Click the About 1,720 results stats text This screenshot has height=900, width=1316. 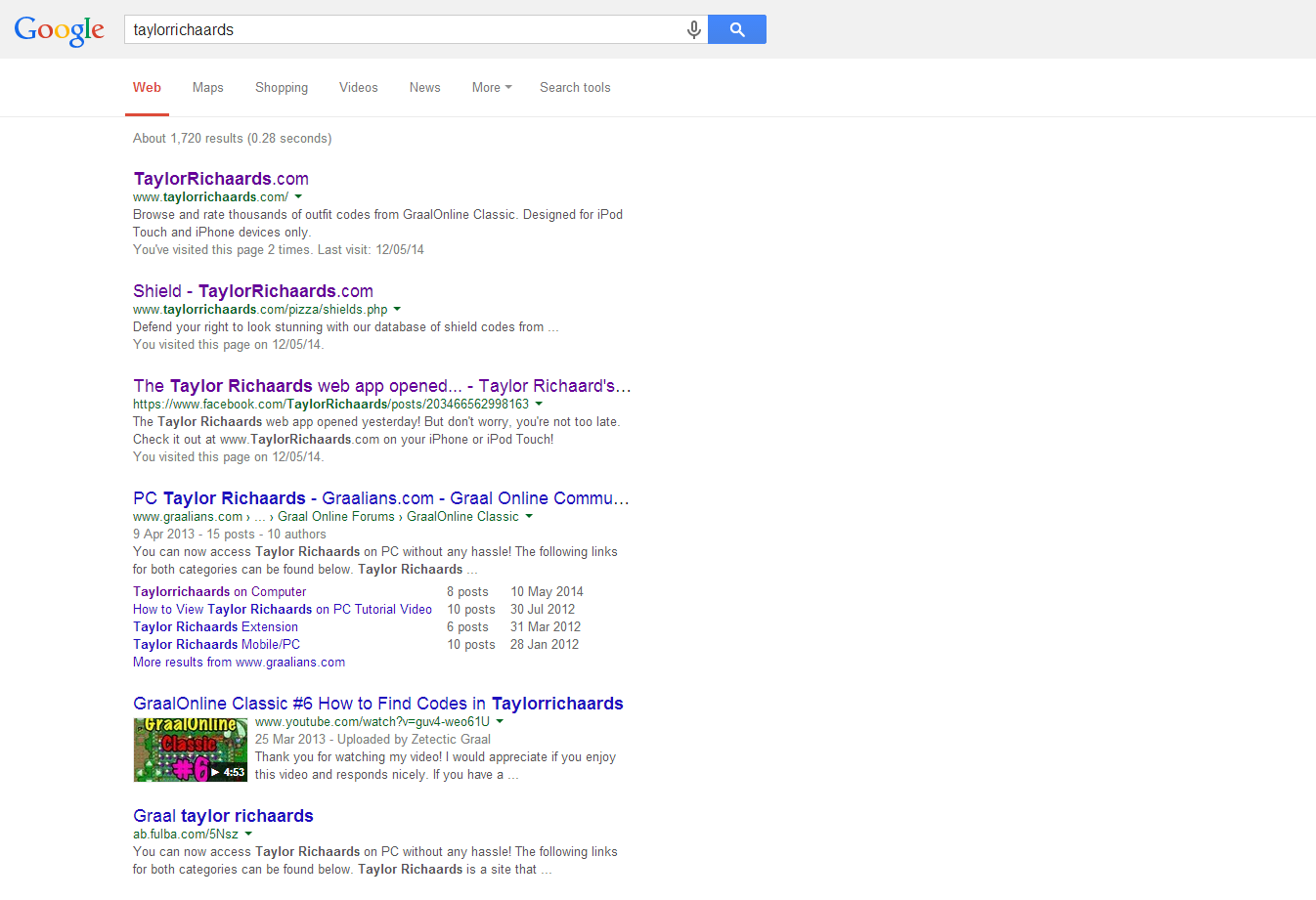pyautogui.click(x=233, y=139)
